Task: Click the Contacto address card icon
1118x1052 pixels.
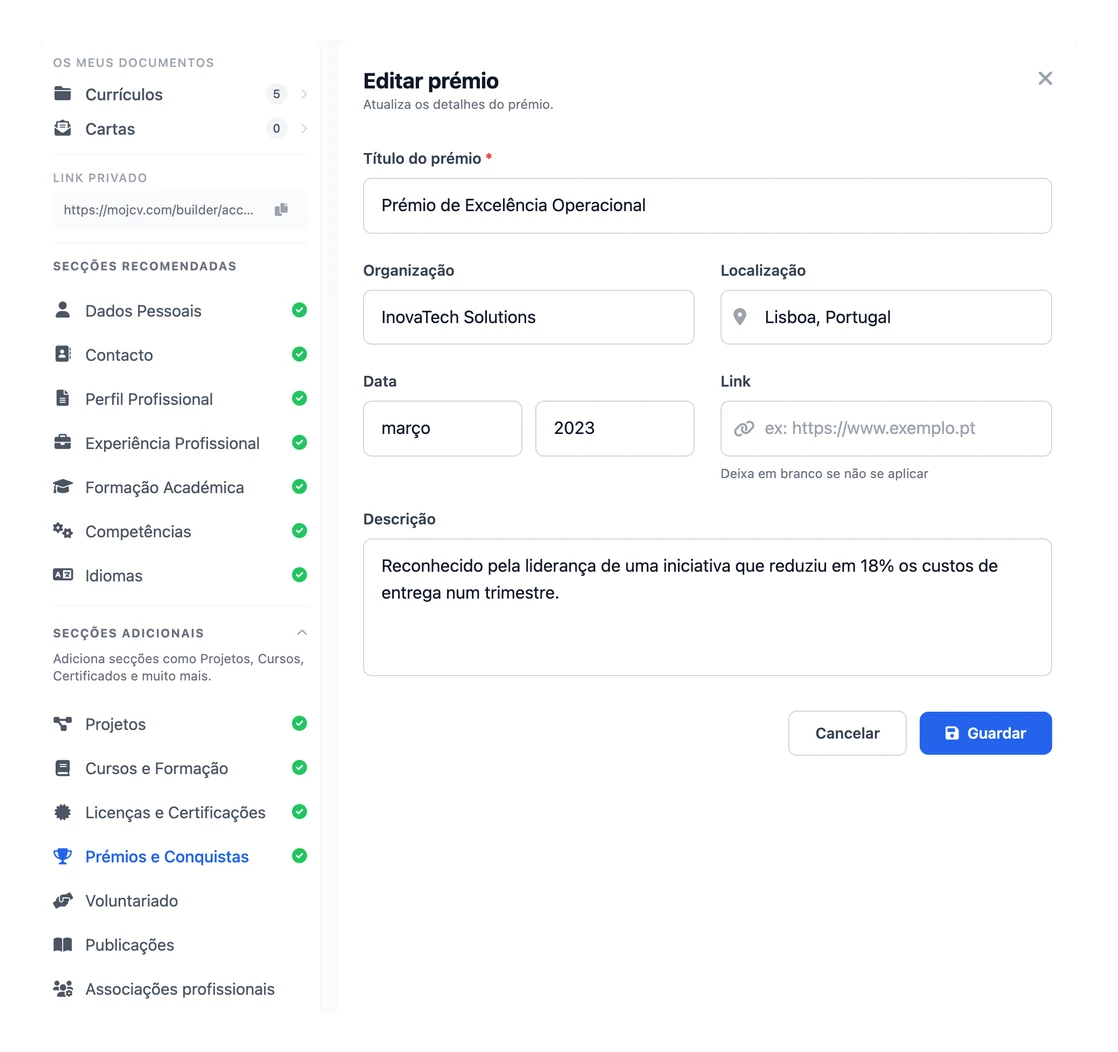Action: pos(63,354)
